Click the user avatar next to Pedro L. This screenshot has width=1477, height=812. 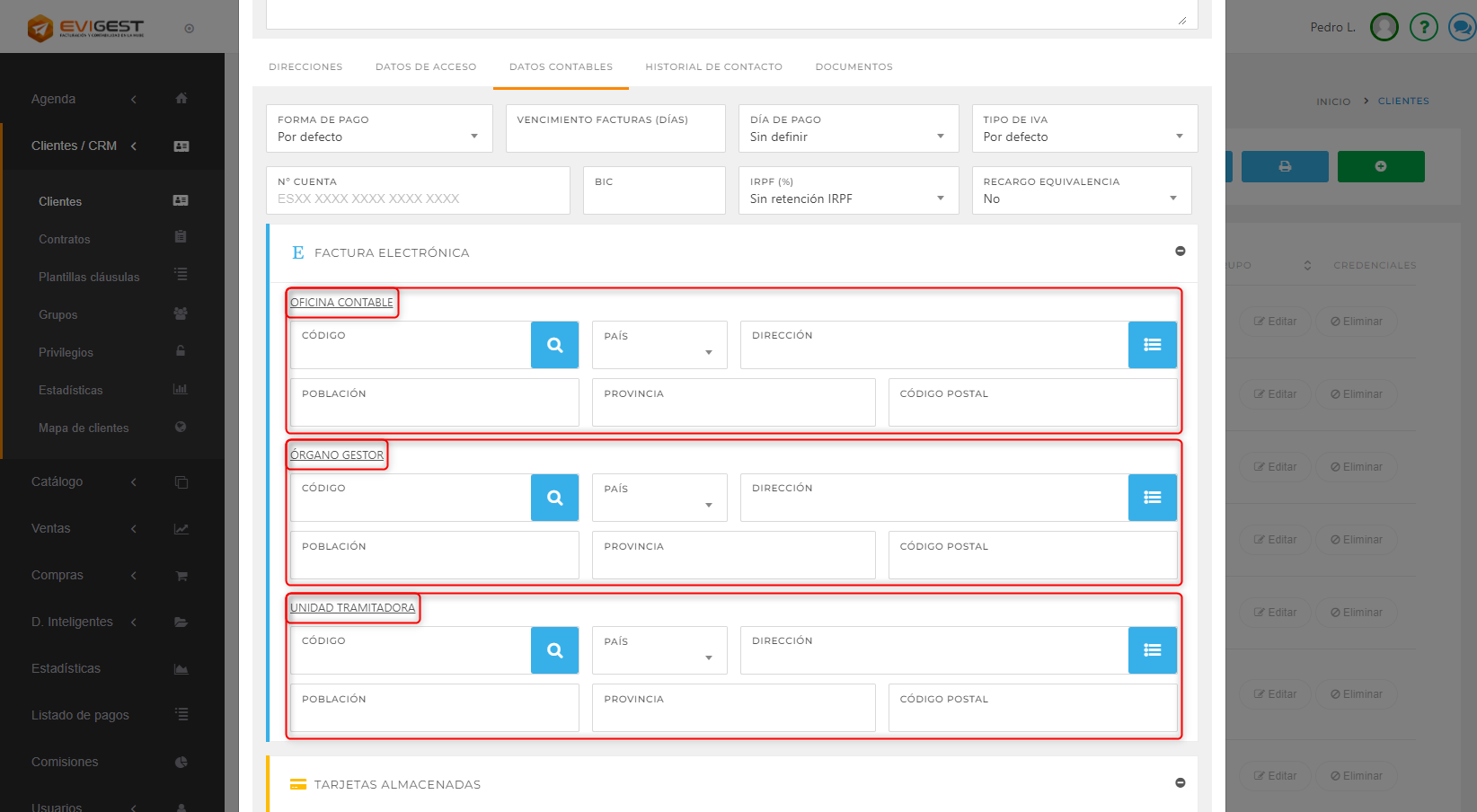[x=1384, y=28]
